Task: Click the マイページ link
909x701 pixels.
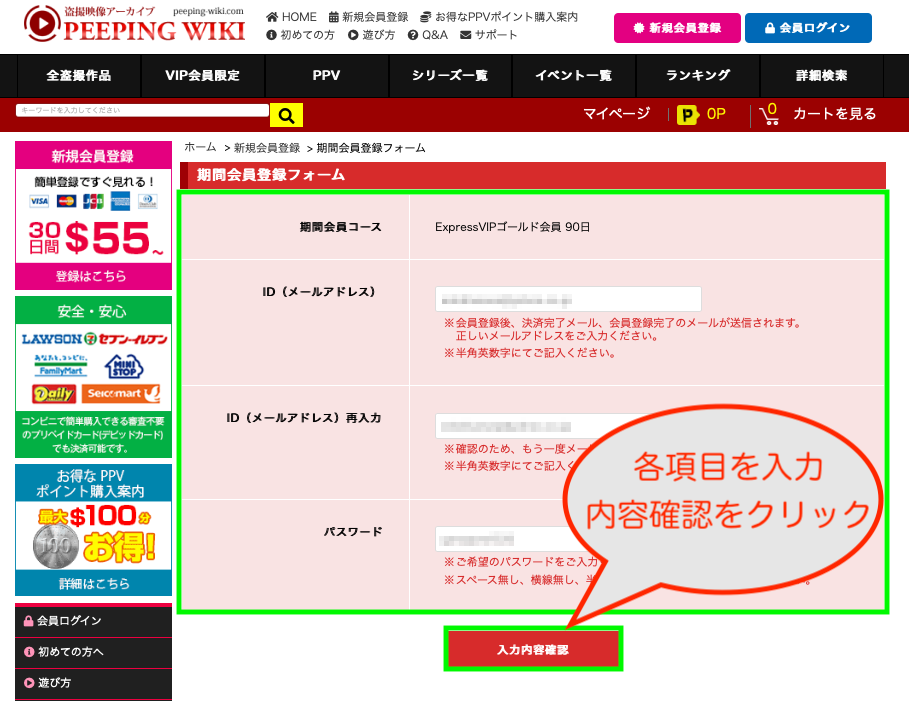Action: click(616, 114)
